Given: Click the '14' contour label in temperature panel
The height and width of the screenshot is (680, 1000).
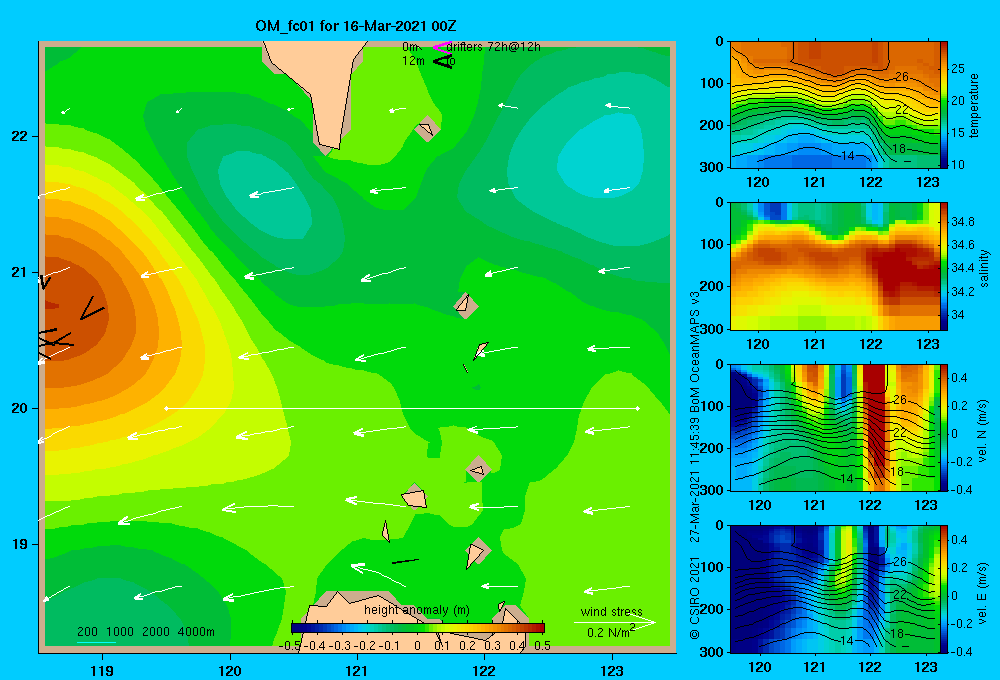Looking at the screenshot, I should [x=848, y=156].
